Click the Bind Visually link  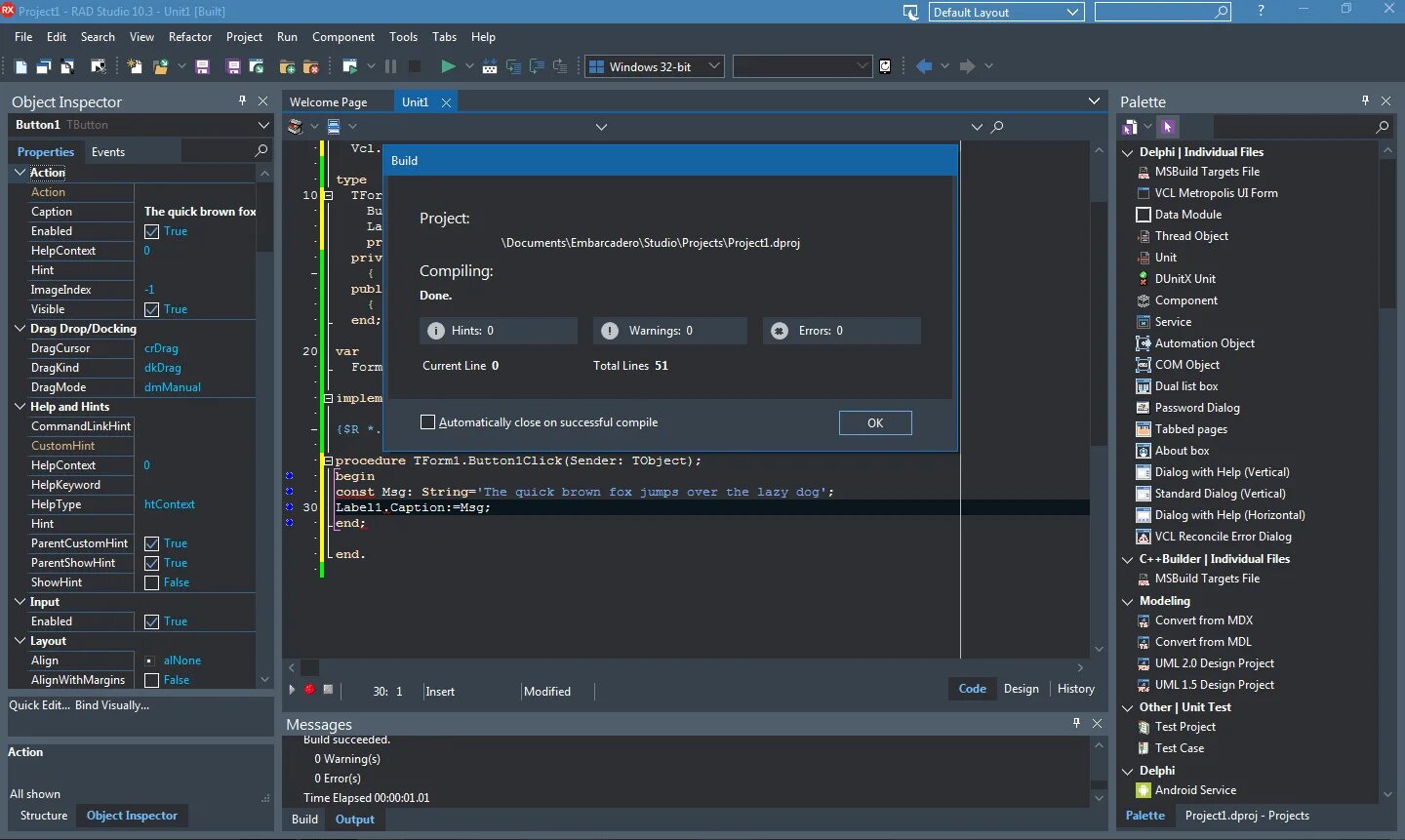[112, 705]
